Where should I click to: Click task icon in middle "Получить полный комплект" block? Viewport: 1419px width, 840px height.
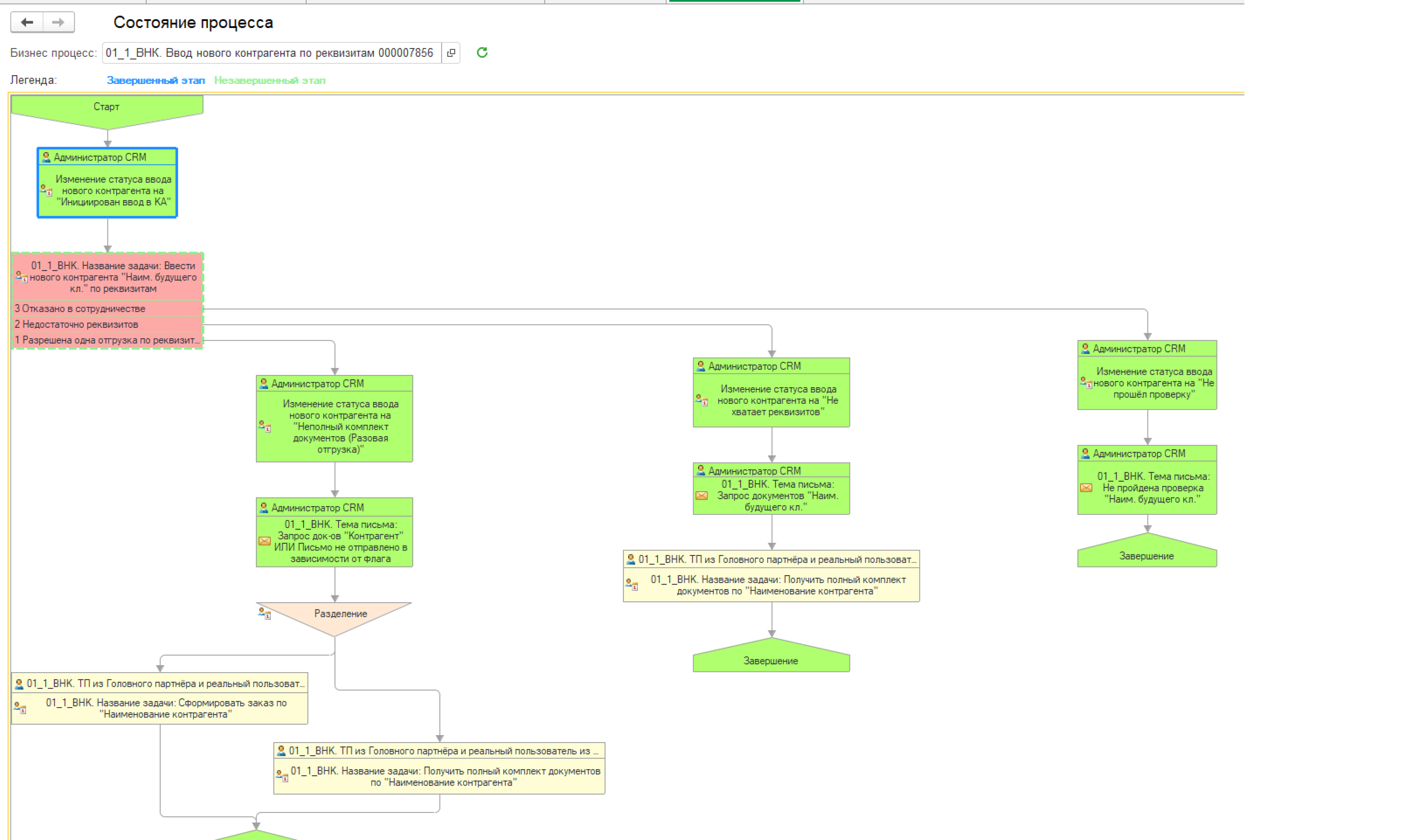pyautogui.click(x=632, y=584)
